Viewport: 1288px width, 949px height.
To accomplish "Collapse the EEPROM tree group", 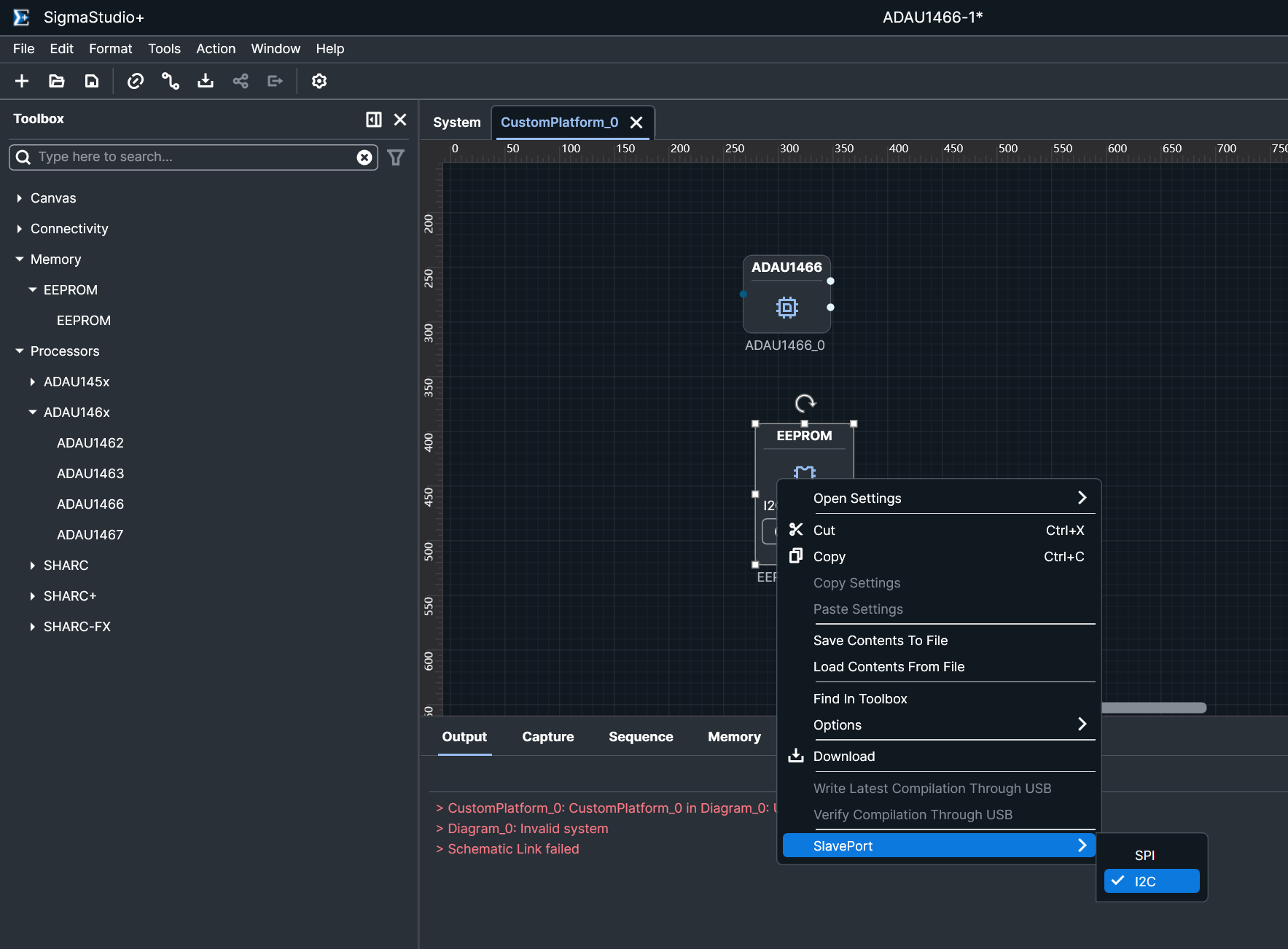I will click(x=33, y=290).
